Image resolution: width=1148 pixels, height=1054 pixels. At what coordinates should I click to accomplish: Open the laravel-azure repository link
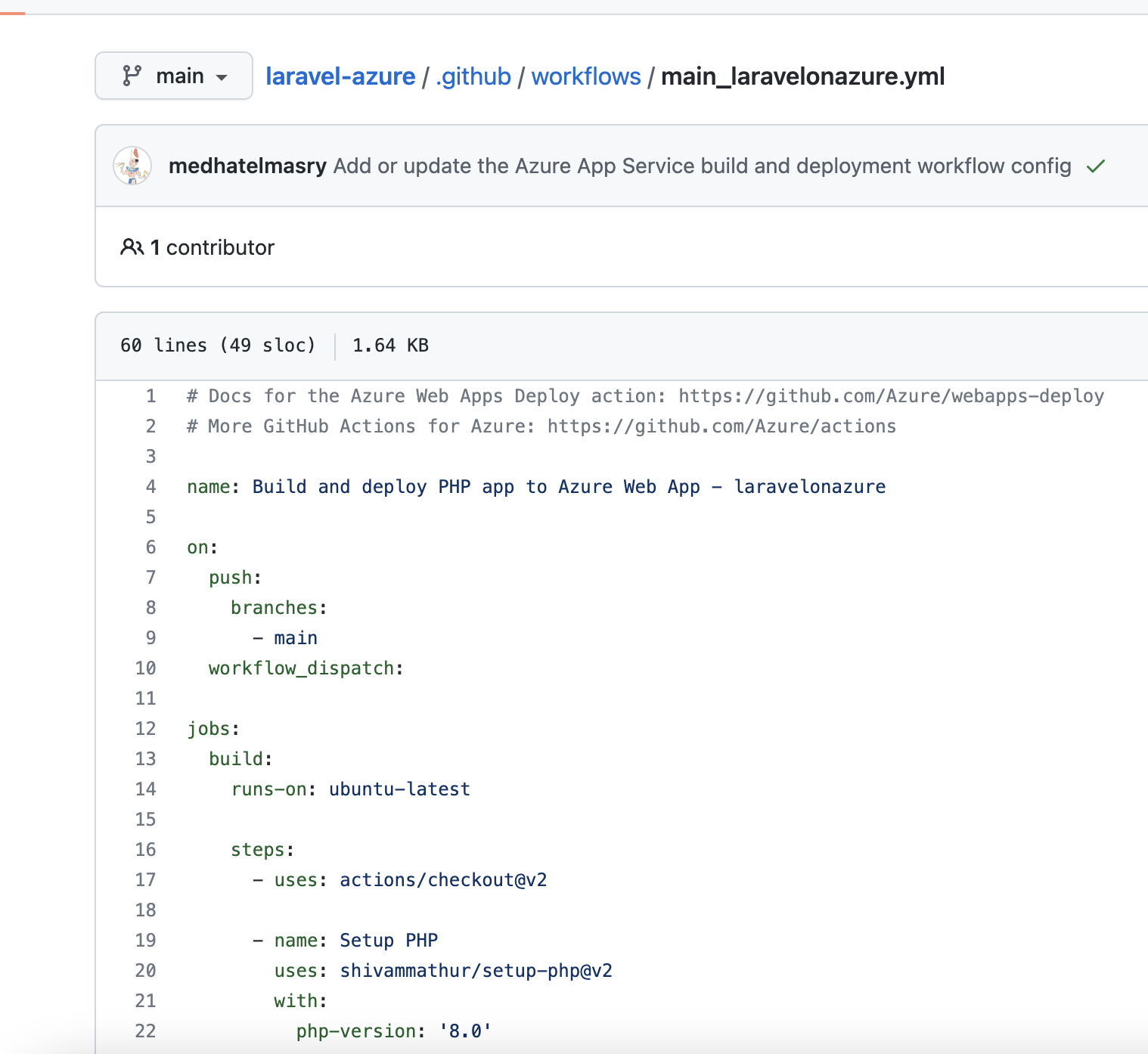click(x=340, y=76)
